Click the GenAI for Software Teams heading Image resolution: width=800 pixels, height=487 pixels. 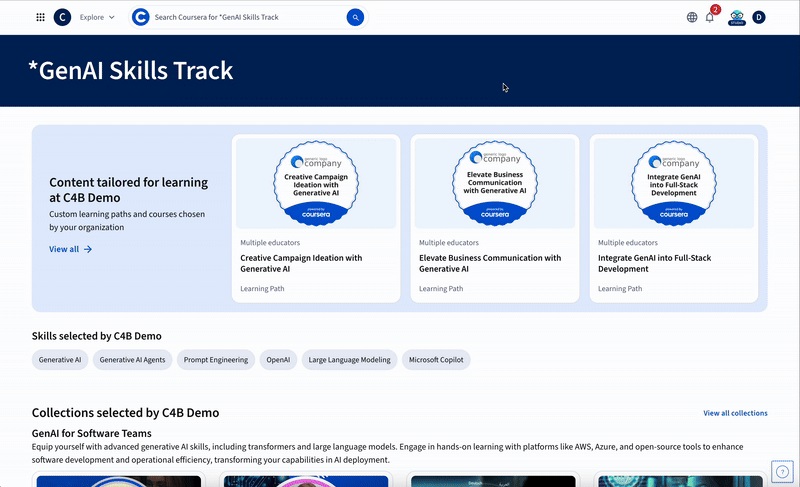[x=92, y=433]
